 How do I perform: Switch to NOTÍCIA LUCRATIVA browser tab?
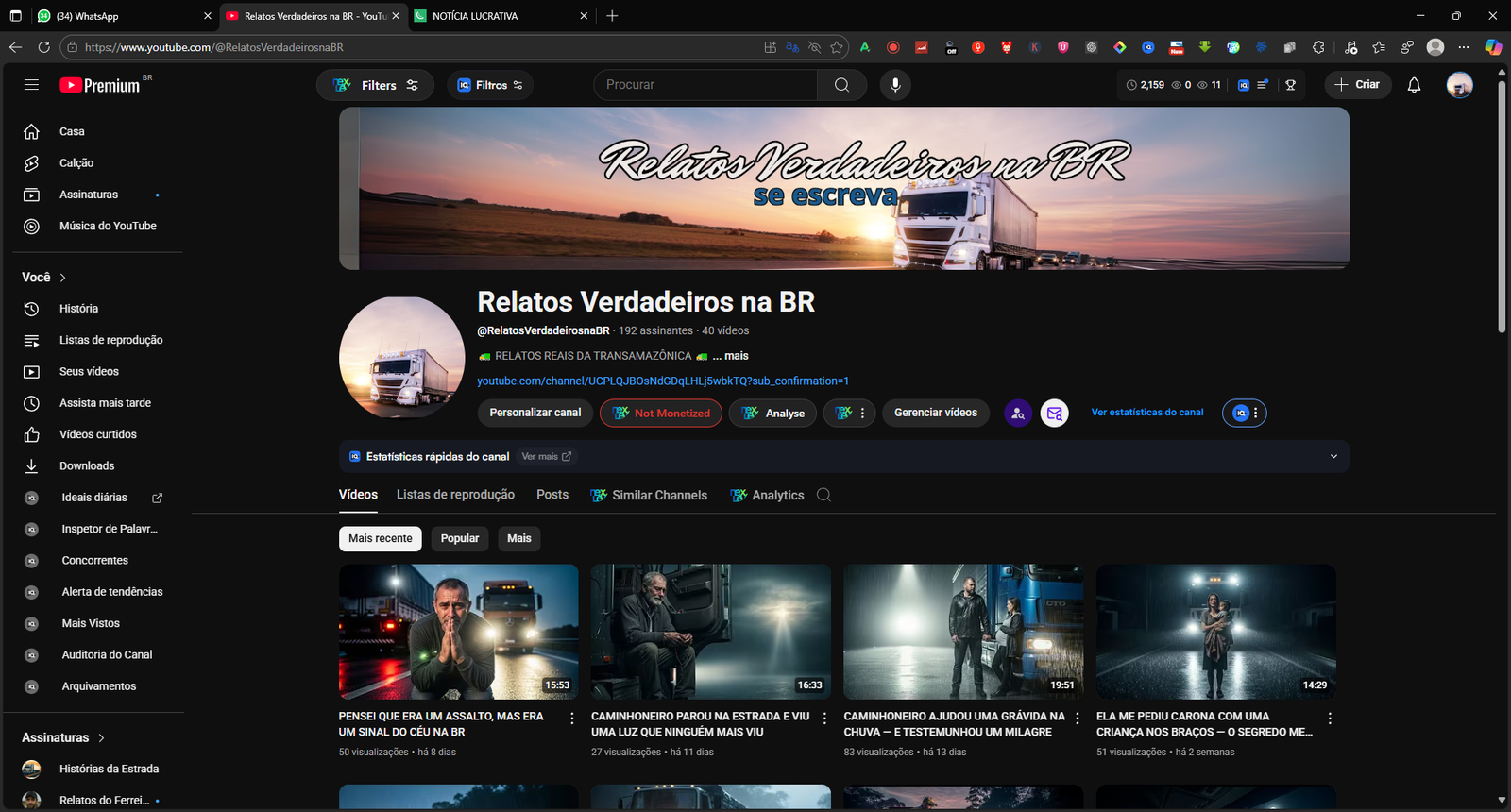501,16
